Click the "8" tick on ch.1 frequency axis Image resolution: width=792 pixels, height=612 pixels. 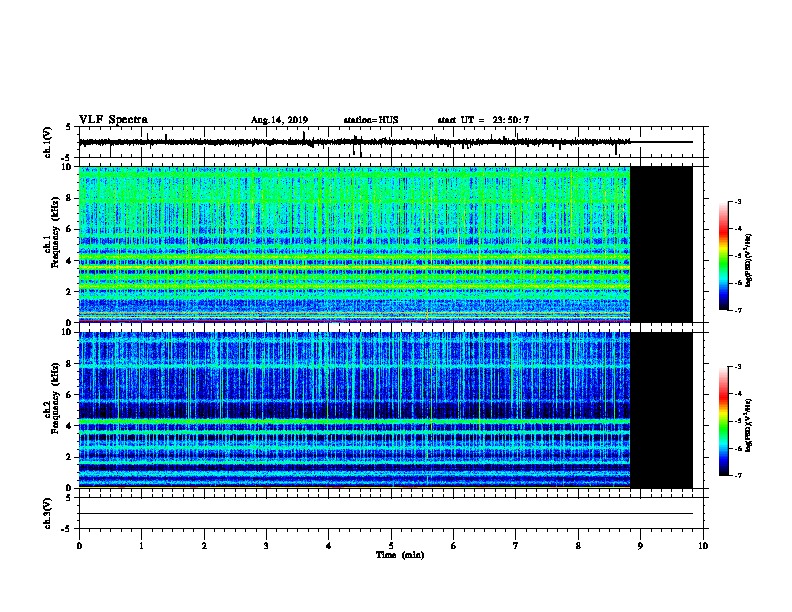point(69,198)
